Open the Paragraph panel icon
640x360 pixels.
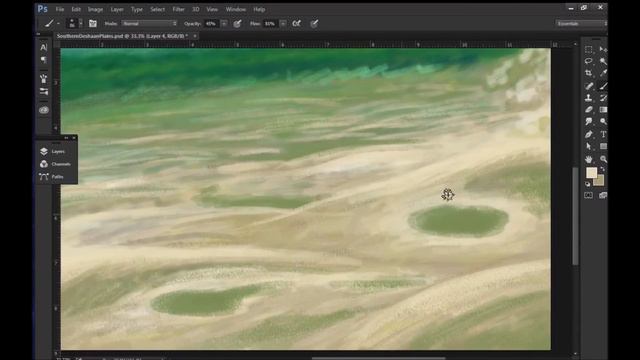tap(44, 60)
